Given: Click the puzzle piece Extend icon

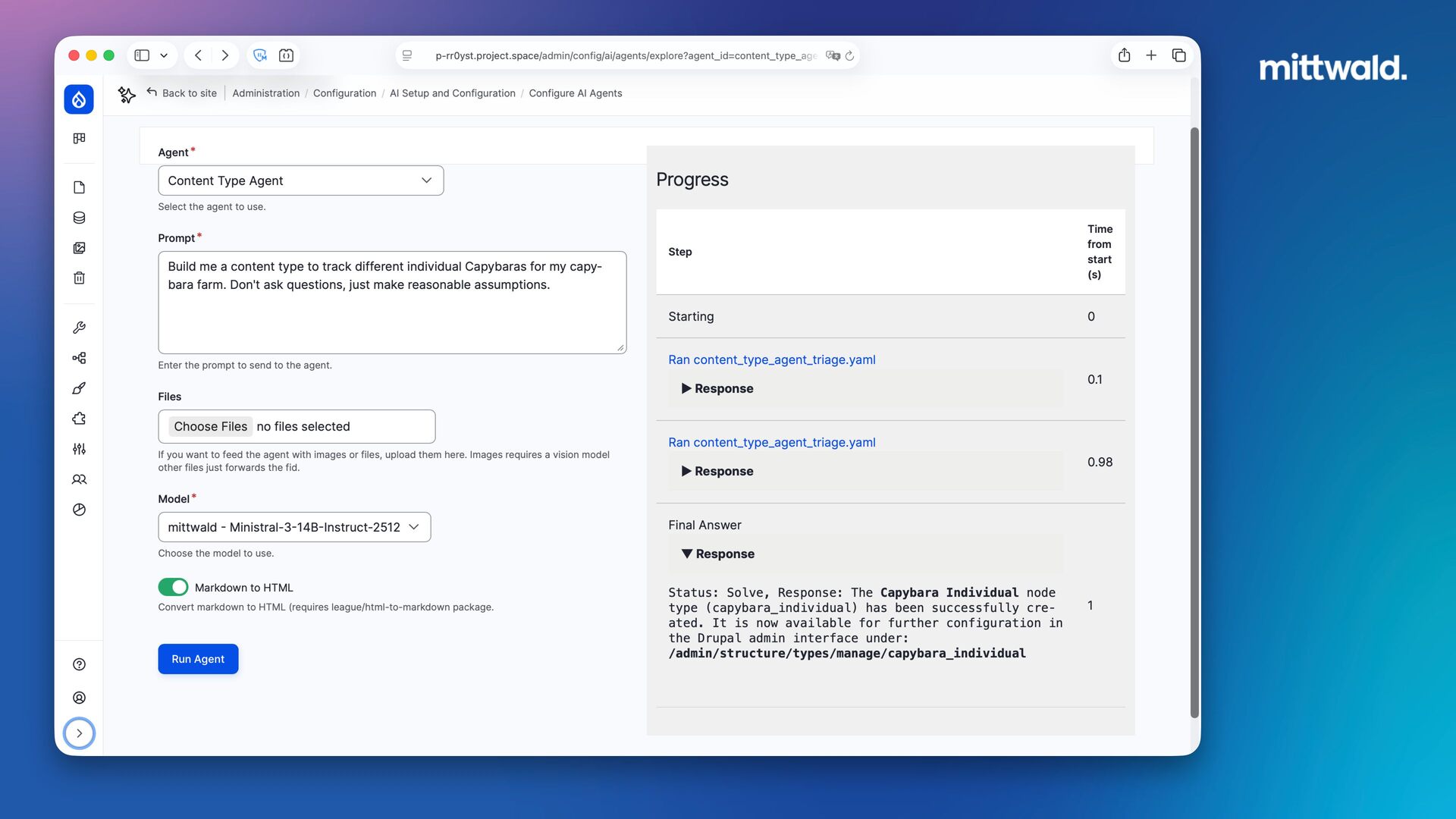Looking at the screenshot, I should point(79,419).
